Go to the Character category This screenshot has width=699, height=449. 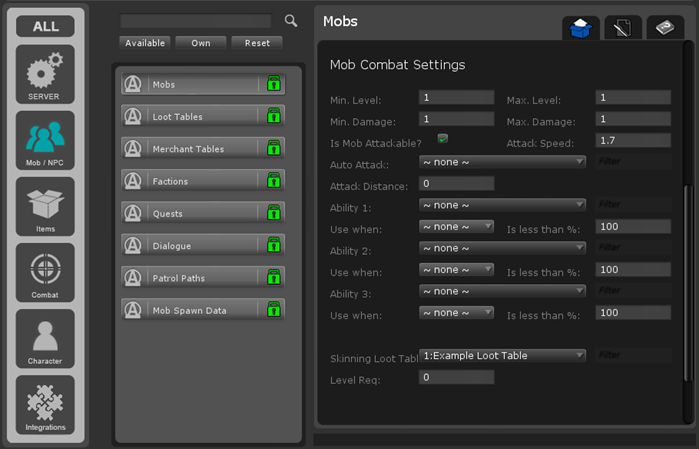45,338
